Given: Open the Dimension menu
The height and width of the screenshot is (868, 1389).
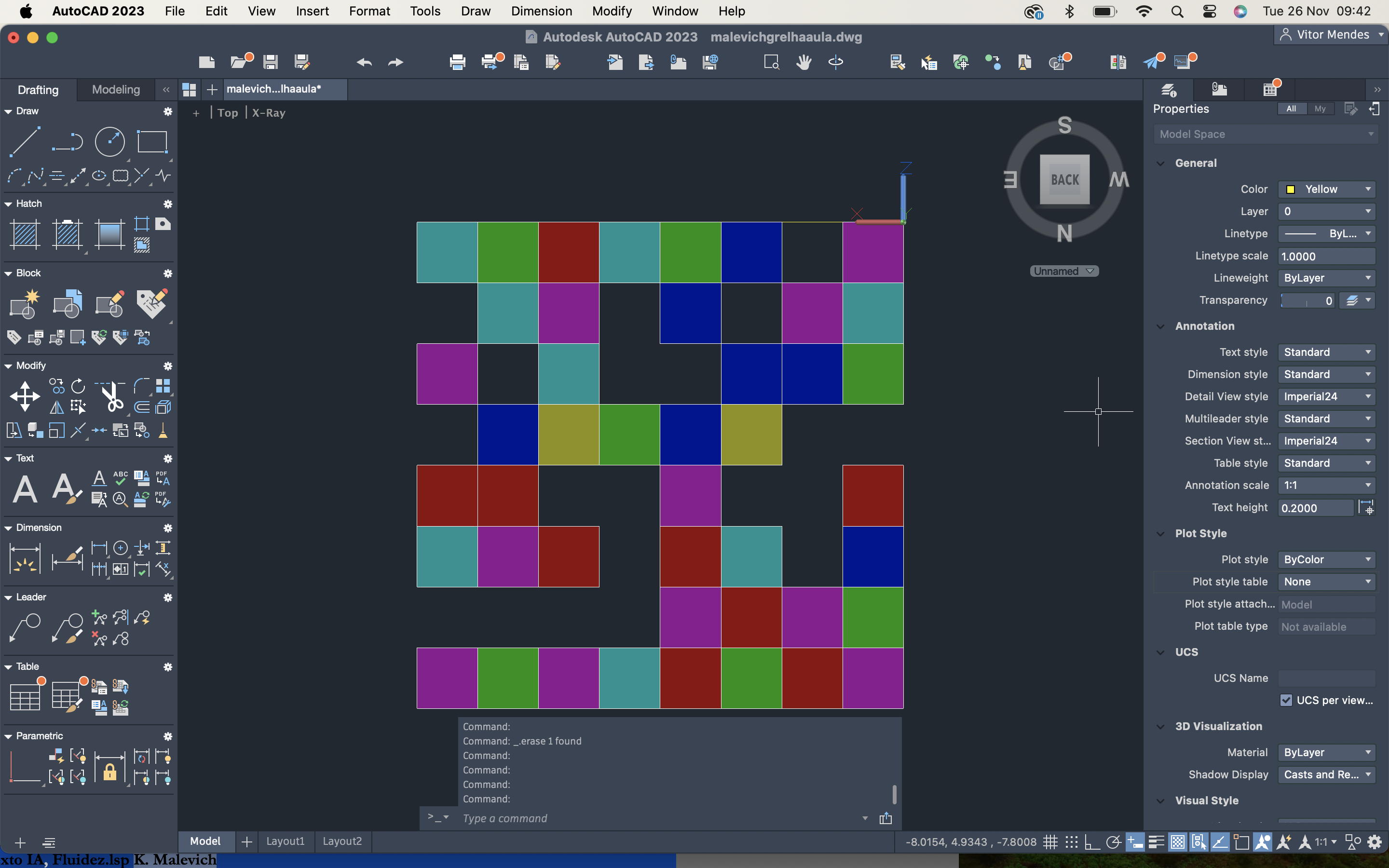Looking at the screenshot, I should coord(541,11).
